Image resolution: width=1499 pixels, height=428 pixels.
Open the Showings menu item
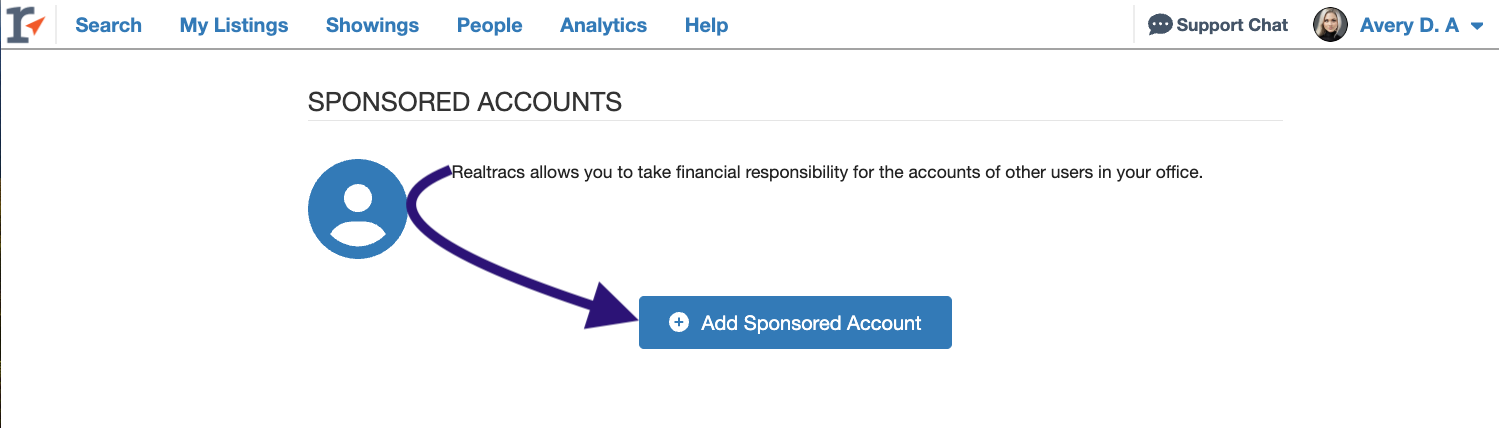click(x=372, y=25)
